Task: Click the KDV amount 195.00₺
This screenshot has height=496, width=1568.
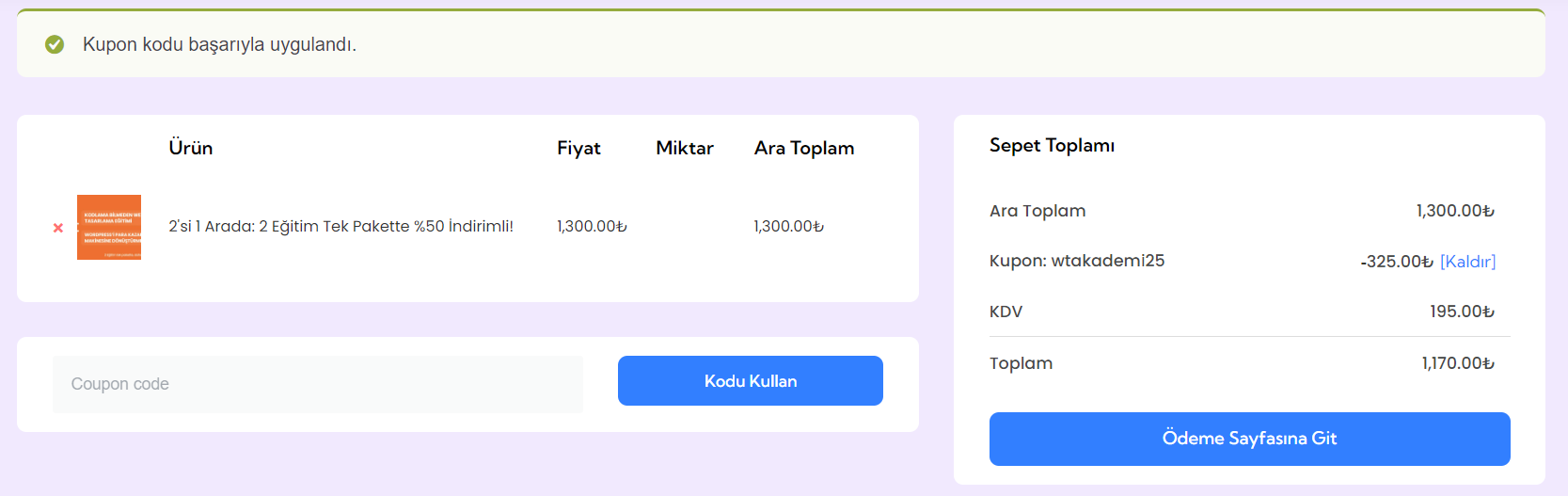Action: (1462, 312)
